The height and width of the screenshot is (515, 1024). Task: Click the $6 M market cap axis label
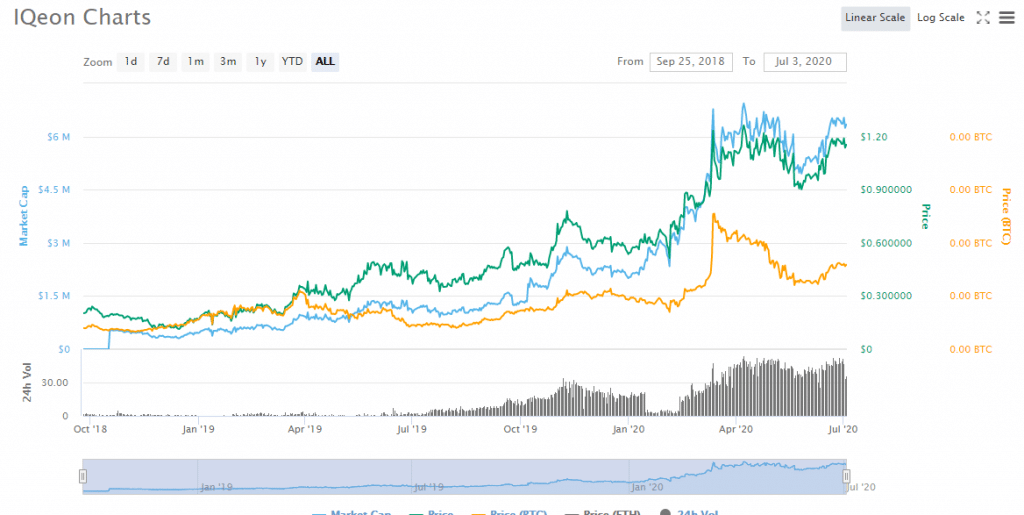click(x=58, y=136)
